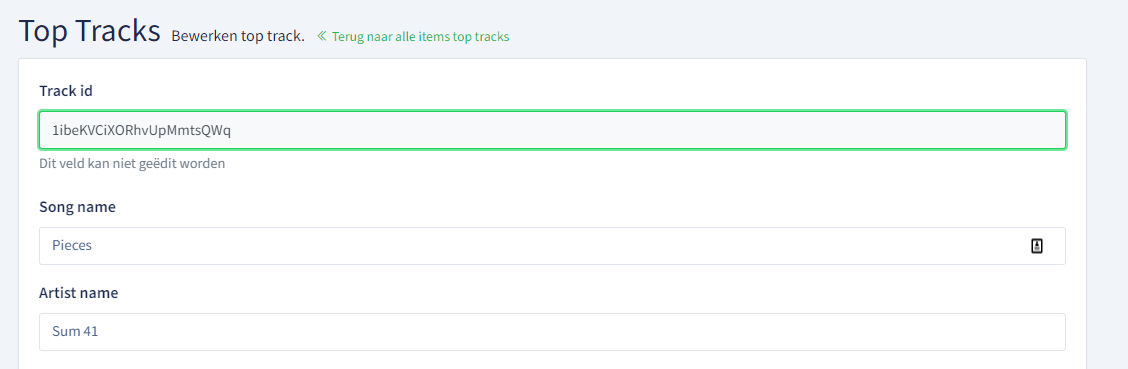This screenshot has width=1128, height=369.
Task: Click the 'Bewerken top track.' subtitle text
Action: pyautogui.click(x=238, y=36)
